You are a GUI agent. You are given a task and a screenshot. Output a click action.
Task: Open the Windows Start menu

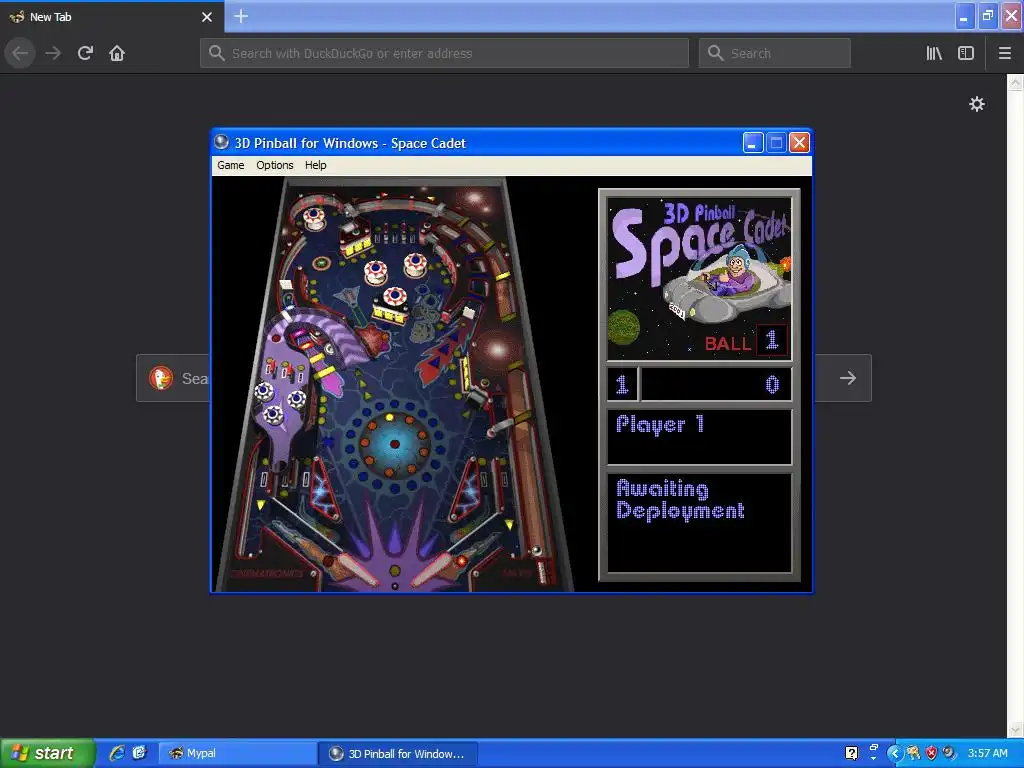[47, 753]
